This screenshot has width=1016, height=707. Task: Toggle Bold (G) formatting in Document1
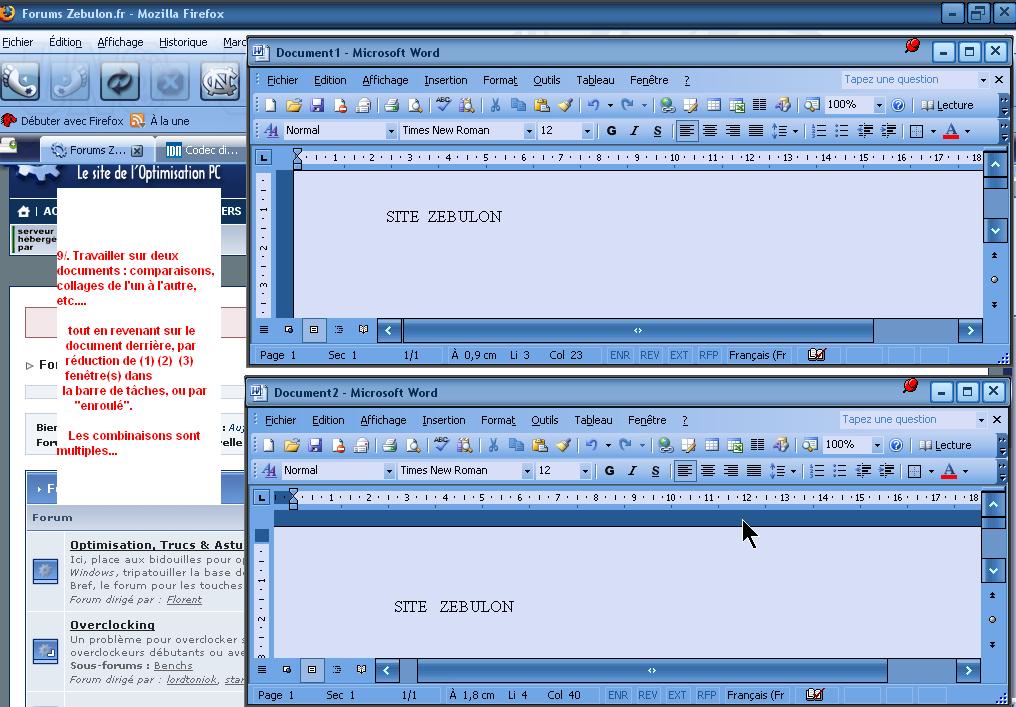click(x=612, y=131)
